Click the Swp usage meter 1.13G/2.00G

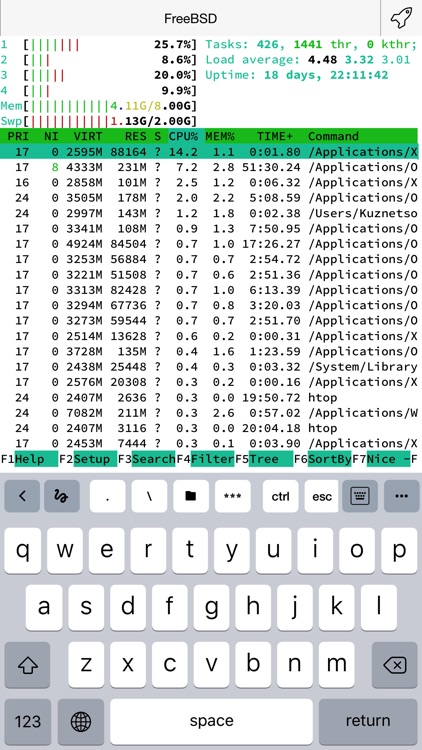[99, 121]
